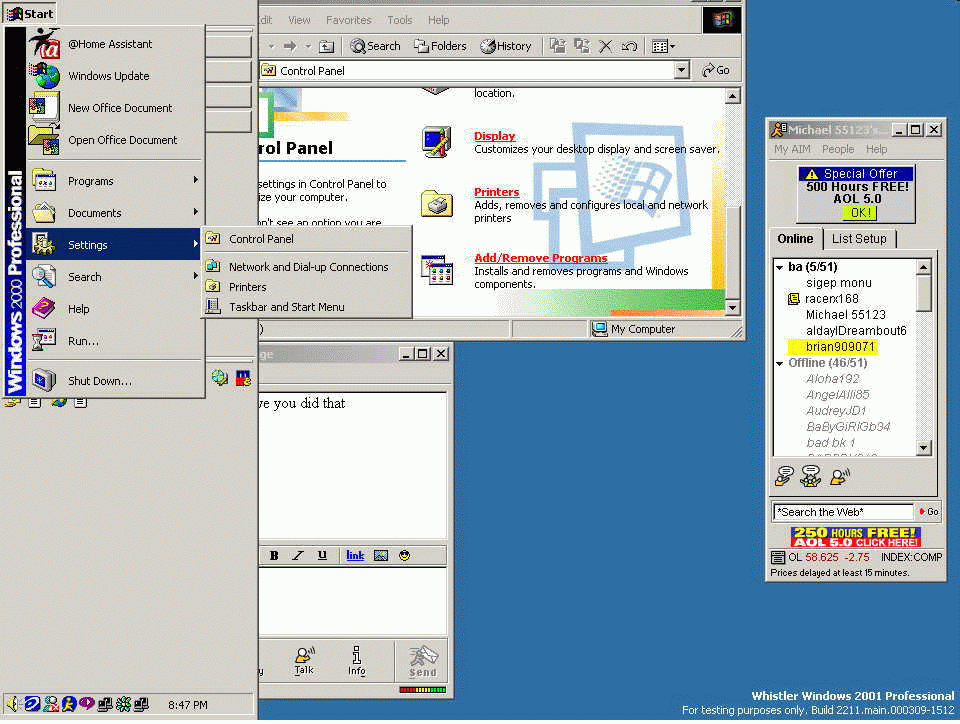
Task: Open the Help menu in Control Panel window
Action: 438,20
